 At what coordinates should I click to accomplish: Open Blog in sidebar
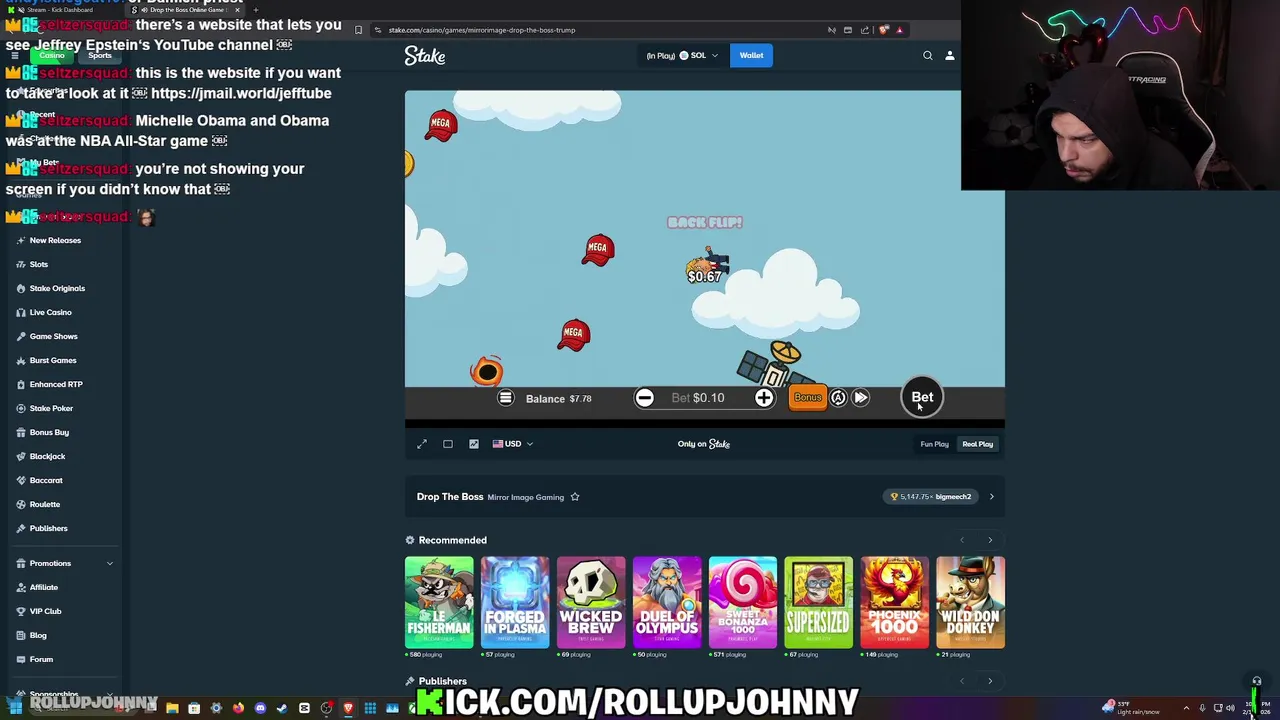coord(63,635)
